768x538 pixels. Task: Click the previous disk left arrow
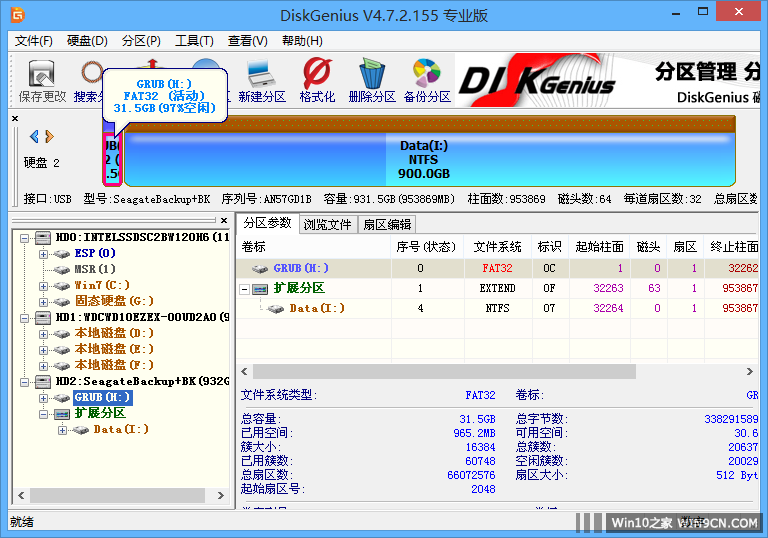34,136
